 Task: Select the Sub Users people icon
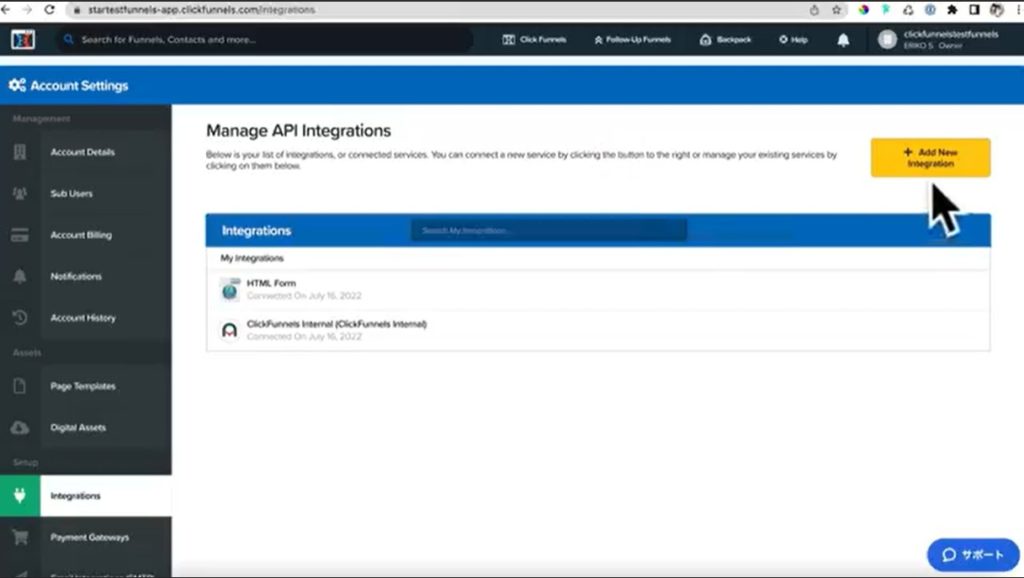(20, 194)
